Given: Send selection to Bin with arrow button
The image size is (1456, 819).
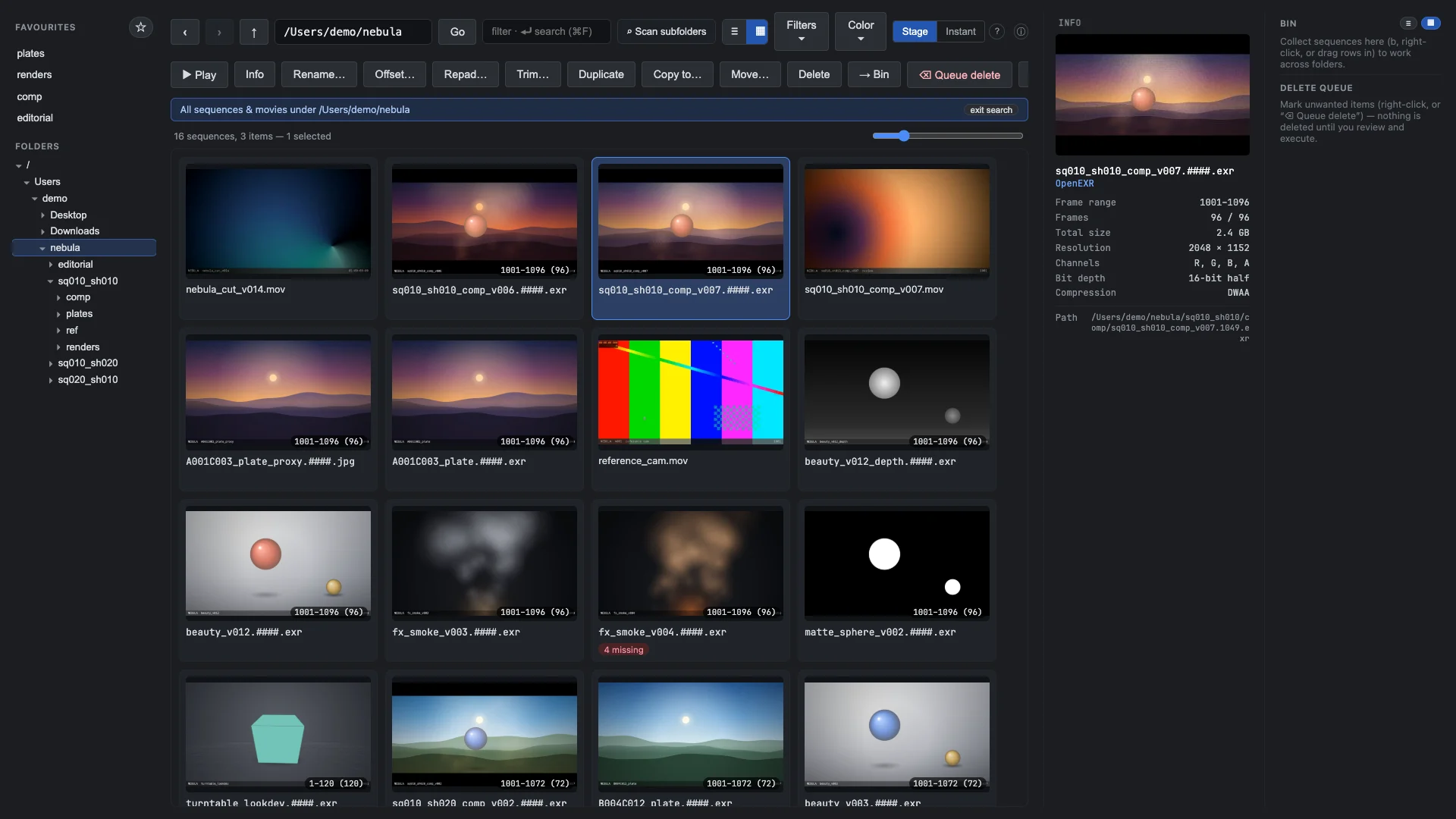Looking at the screenshot, I should coord(874,74).
